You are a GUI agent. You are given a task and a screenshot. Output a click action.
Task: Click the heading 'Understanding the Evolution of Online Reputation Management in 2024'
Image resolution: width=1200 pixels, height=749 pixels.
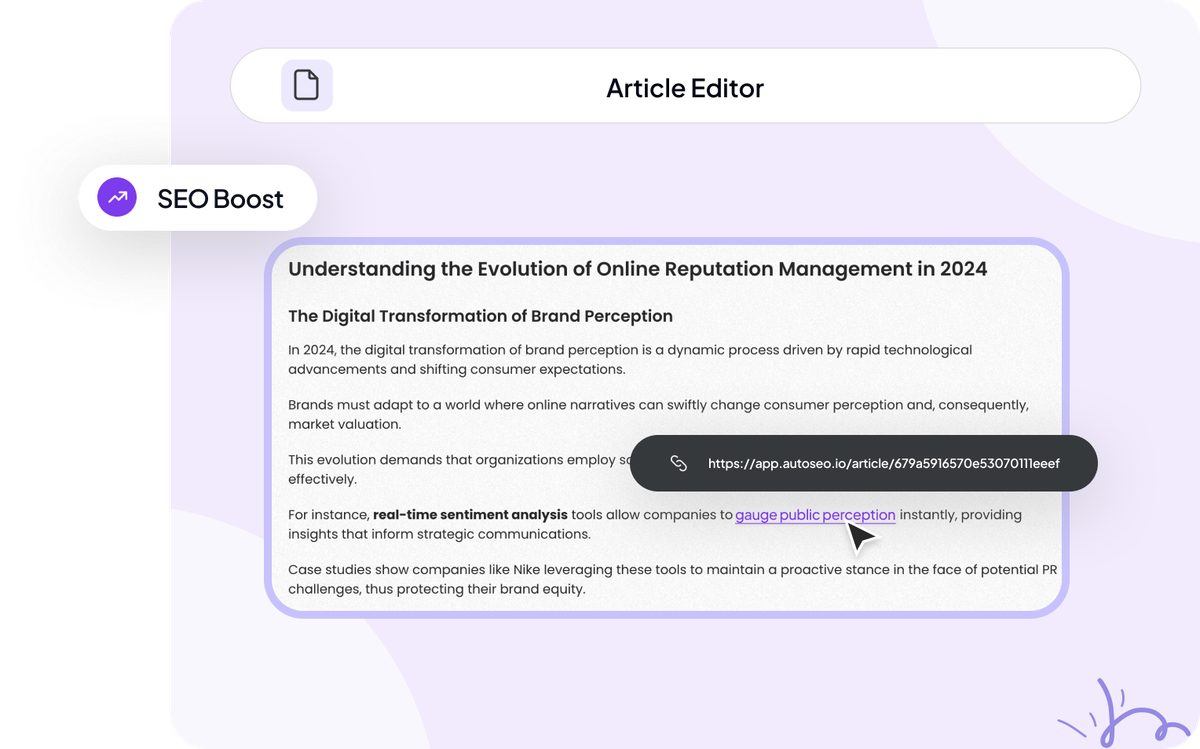637,269
